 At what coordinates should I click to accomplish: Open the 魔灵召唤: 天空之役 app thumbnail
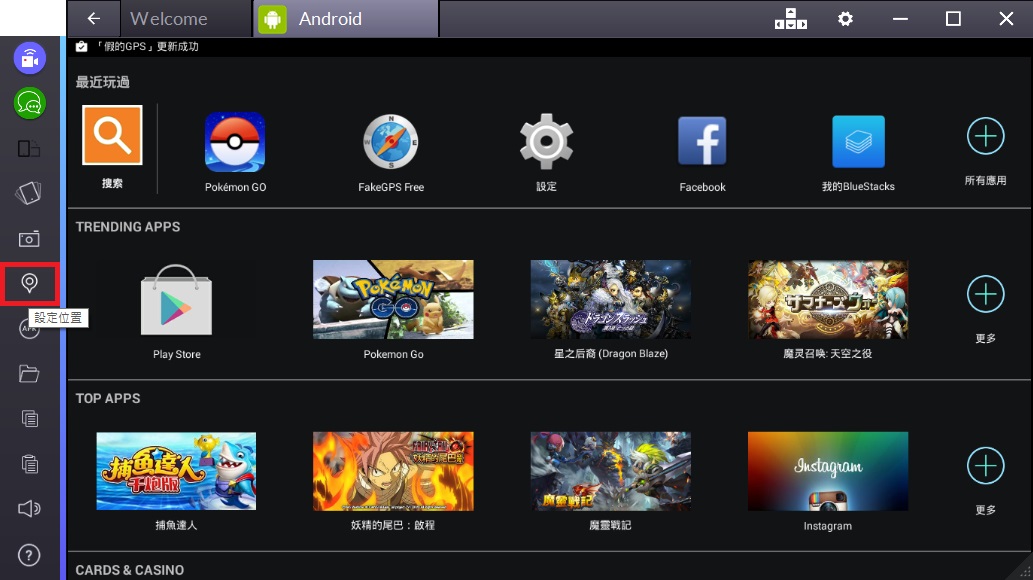click(828, 299)
